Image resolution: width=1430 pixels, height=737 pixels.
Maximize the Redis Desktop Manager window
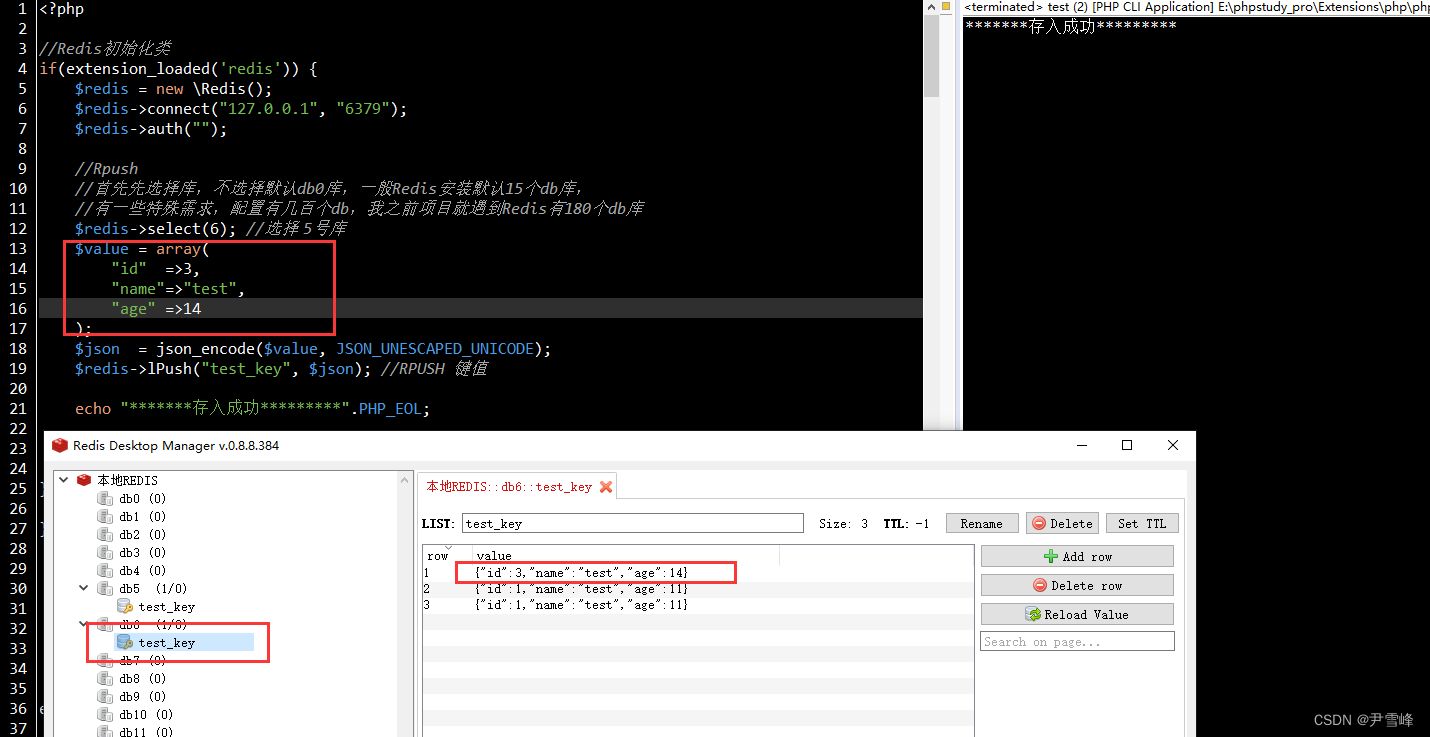tap(1127, 445)
